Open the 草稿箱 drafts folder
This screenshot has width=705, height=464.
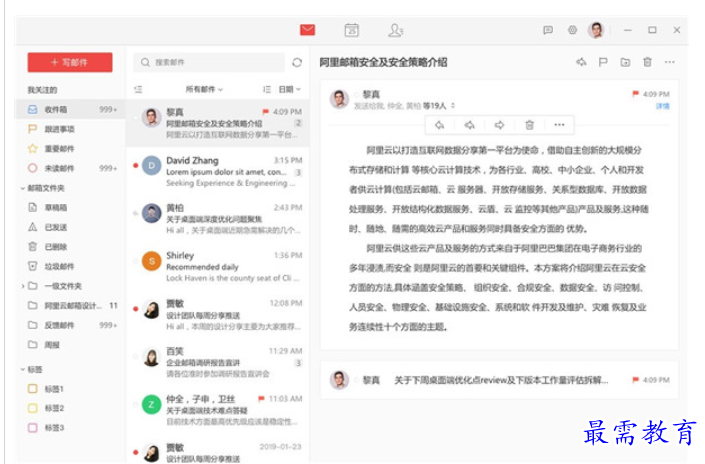tap(71, 207)
